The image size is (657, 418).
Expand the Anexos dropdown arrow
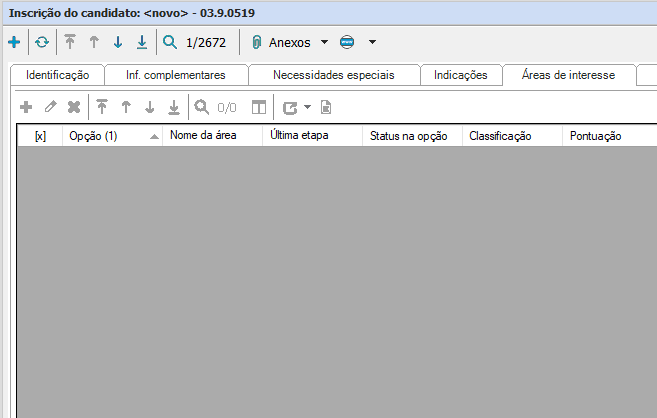point(324,43)
